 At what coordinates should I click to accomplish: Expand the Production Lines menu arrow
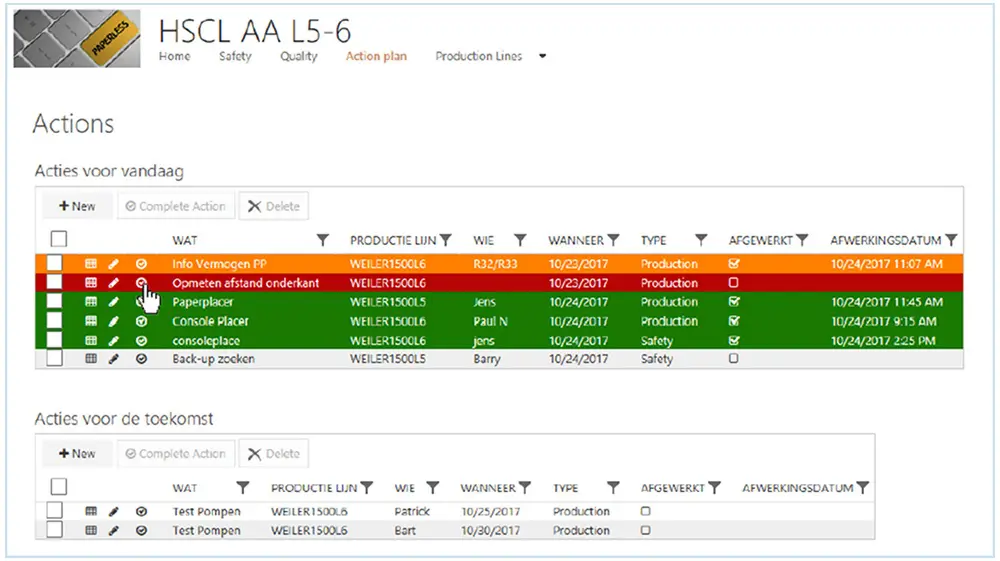[x=543, y=56]
